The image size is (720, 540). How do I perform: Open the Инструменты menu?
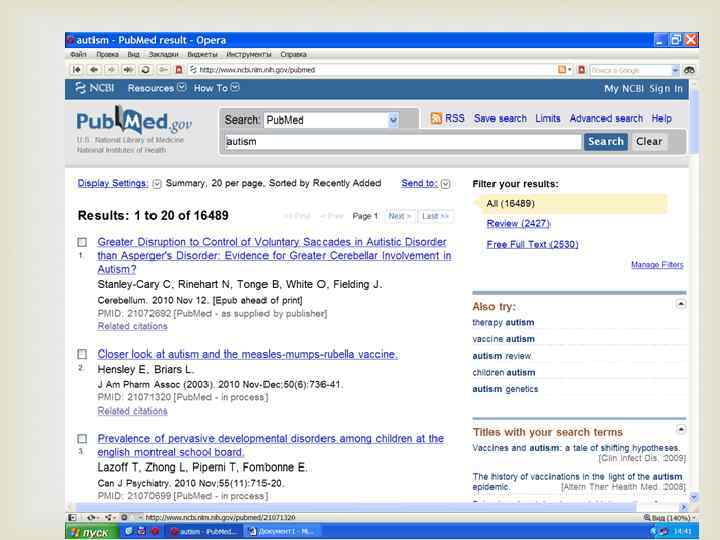click(x=249, y=54)
